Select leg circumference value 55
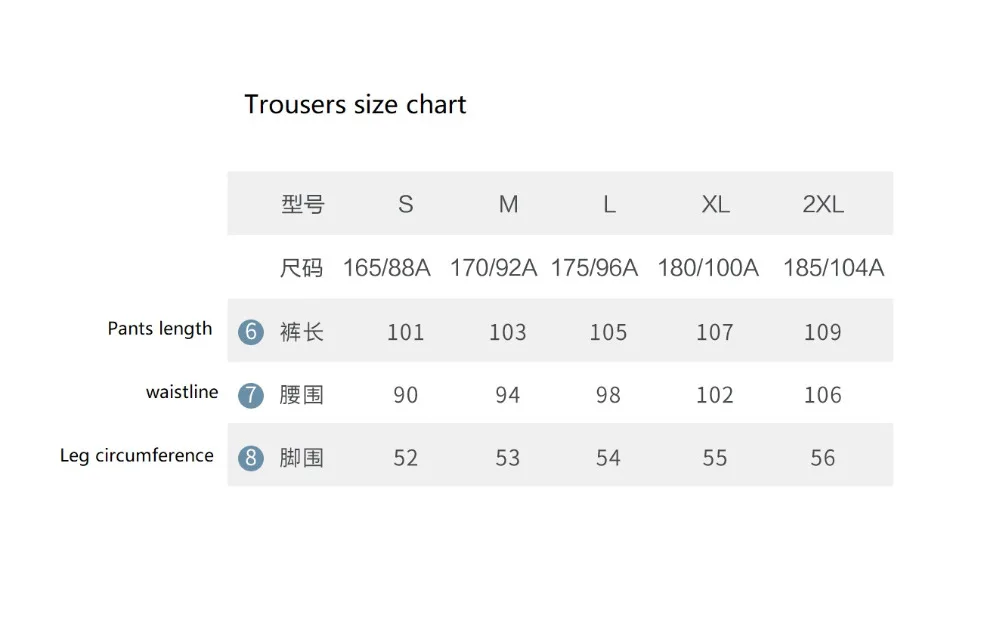The width and height of the screenshot is (1000, 639). tap(715, 458)
